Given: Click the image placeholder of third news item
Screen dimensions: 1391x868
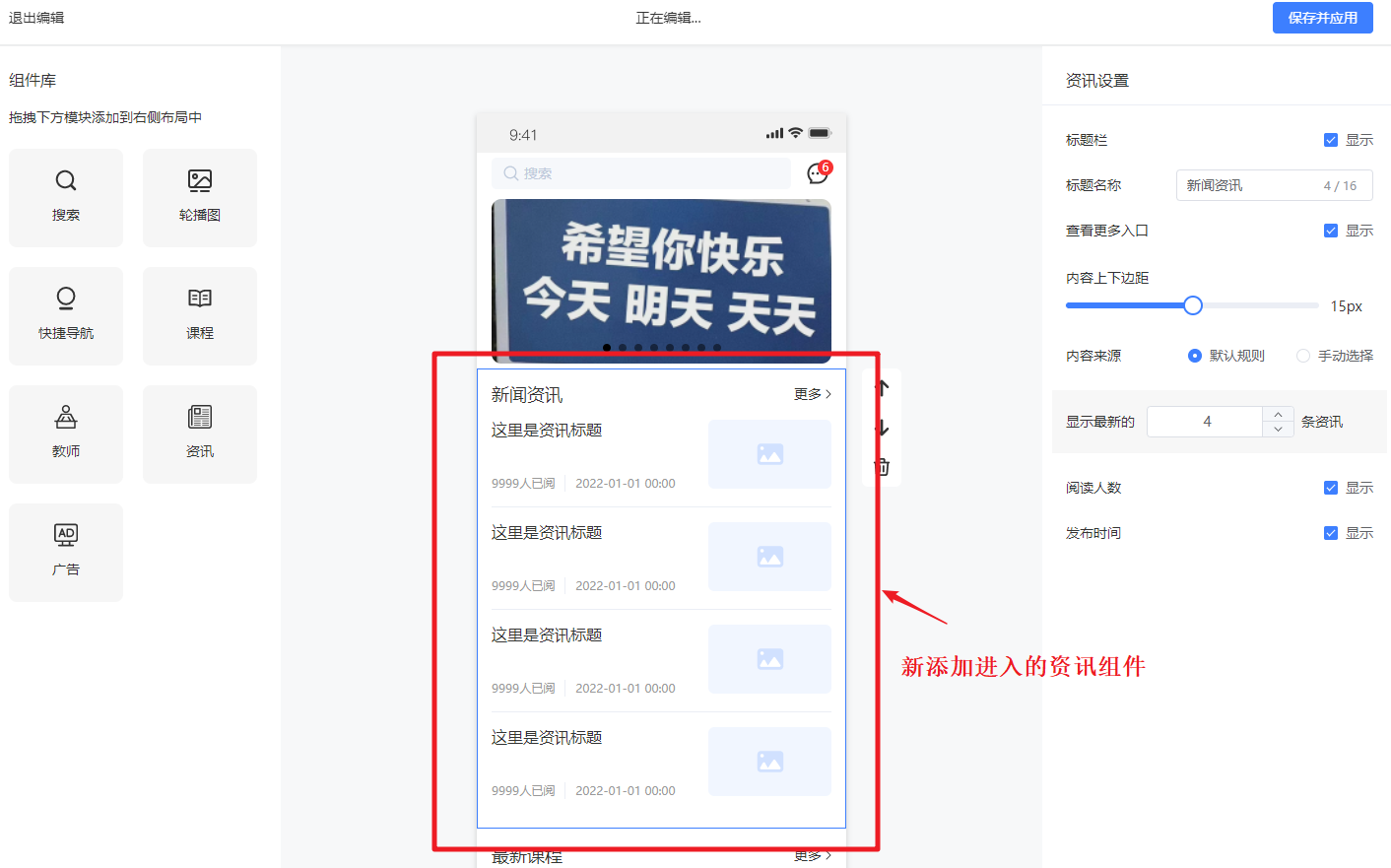Looking at the screenshot, I should click(x=769, y=659).
